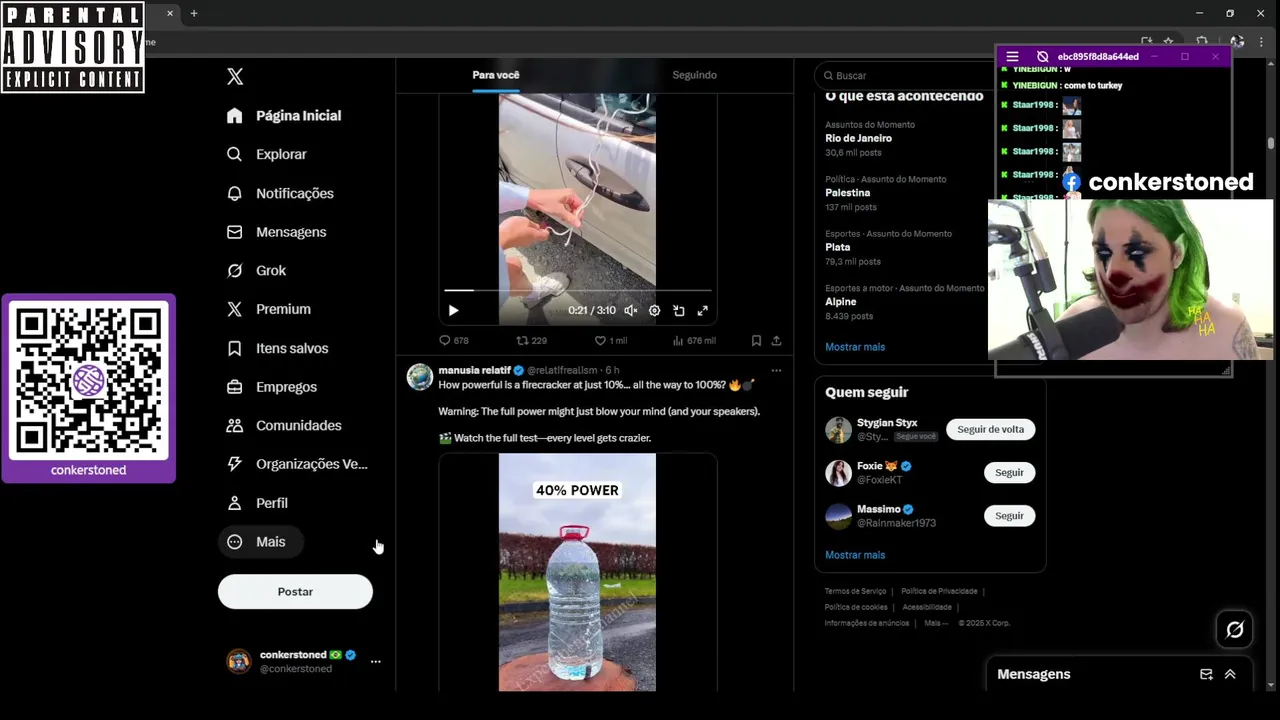Screen dimensions: 1280x720
Task: Open Política de Privacidade footer link
Action: [939, 592]
